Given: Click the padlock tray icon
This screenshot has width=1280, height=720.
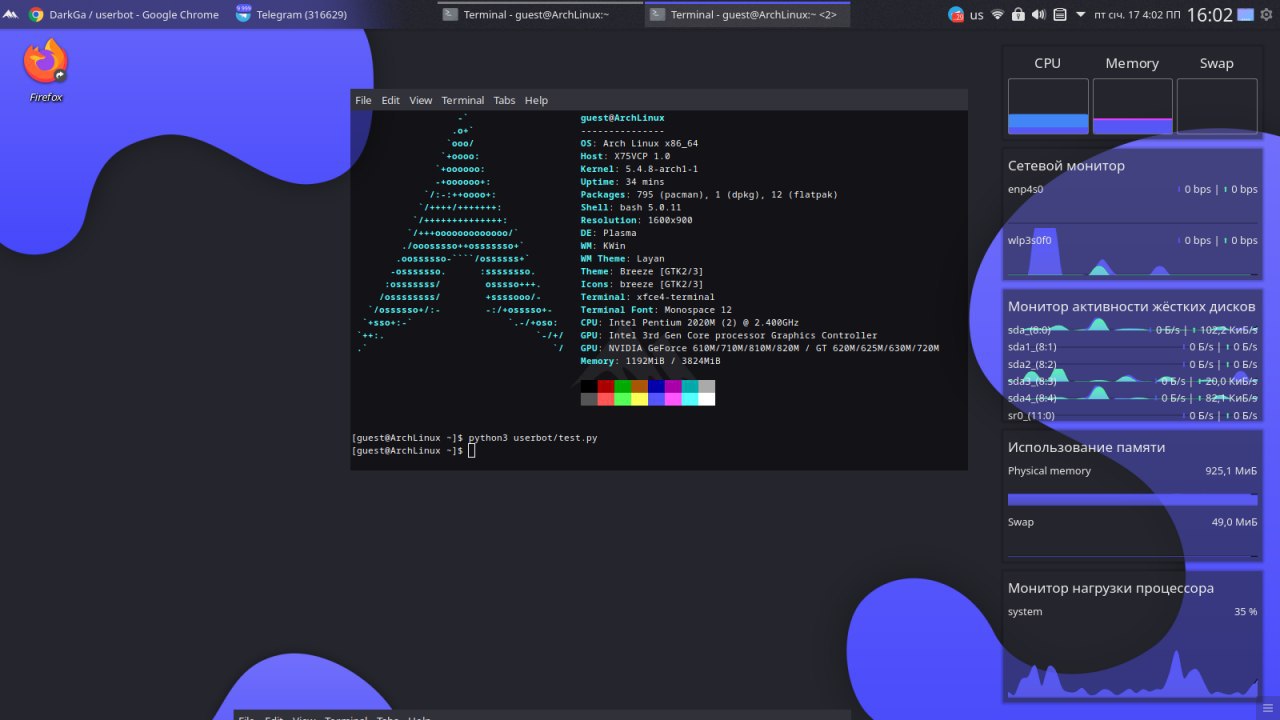Looking at the screenshot, I should coord(1018,15).
